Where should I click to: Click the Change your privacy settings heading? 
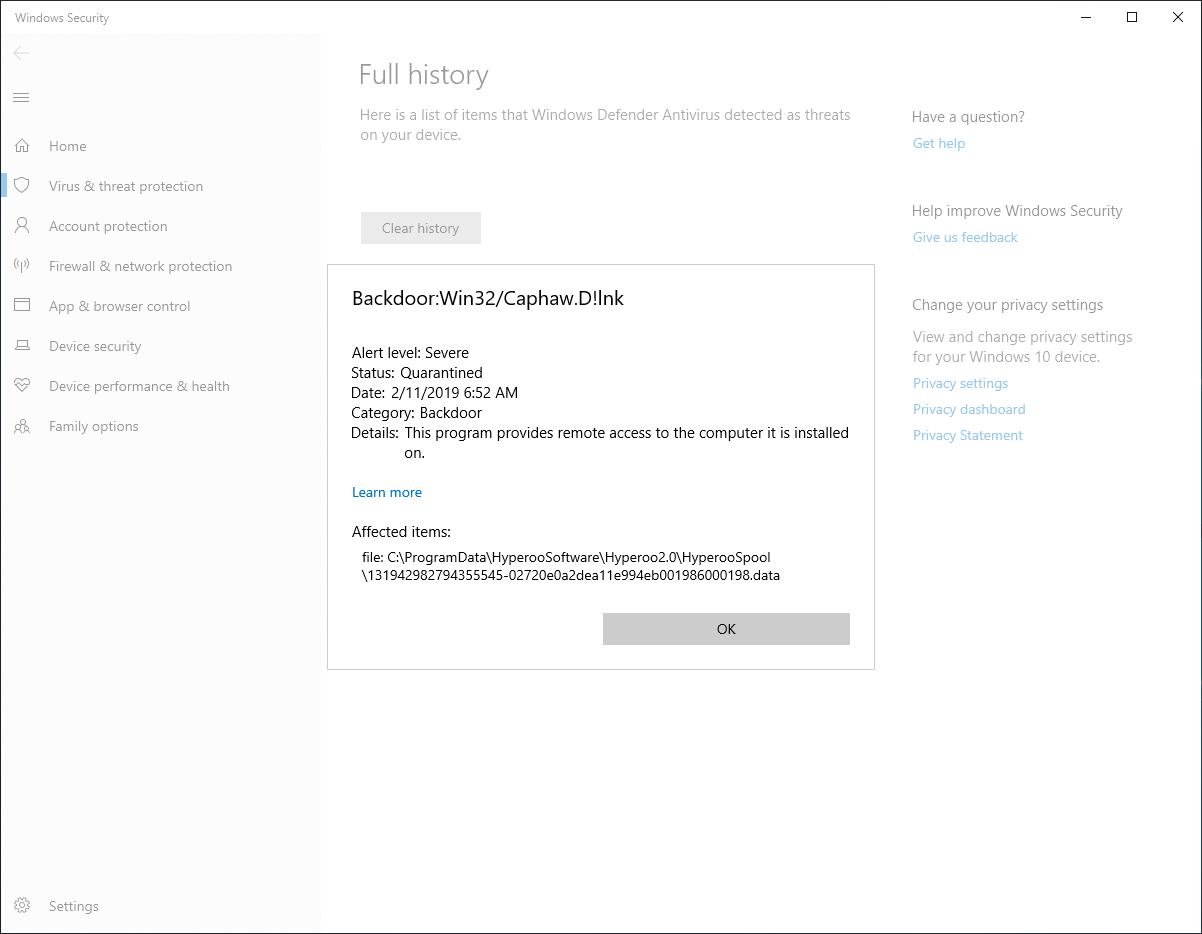(x=1008, y=305)
